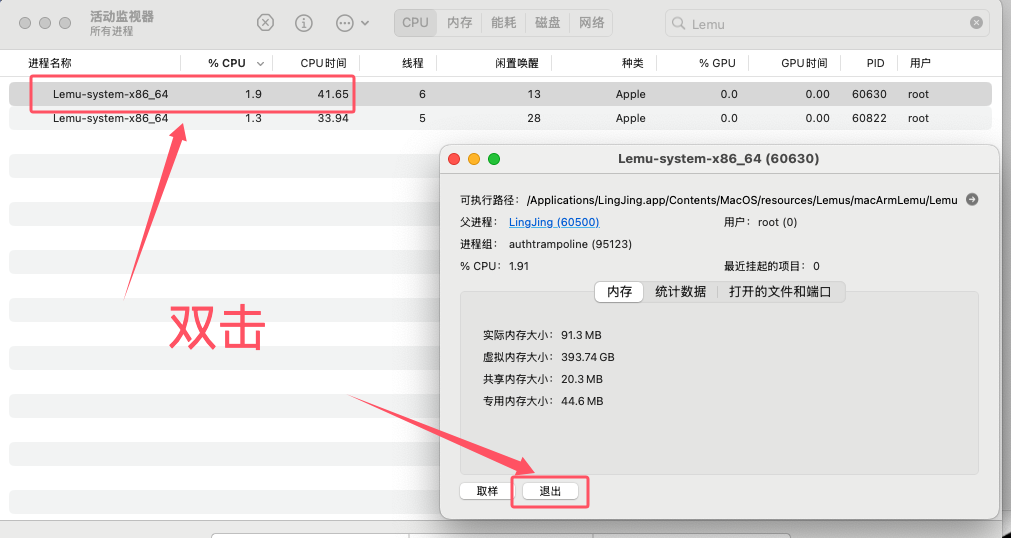
Task: Click the executable path text
Action: coord(742,200)
